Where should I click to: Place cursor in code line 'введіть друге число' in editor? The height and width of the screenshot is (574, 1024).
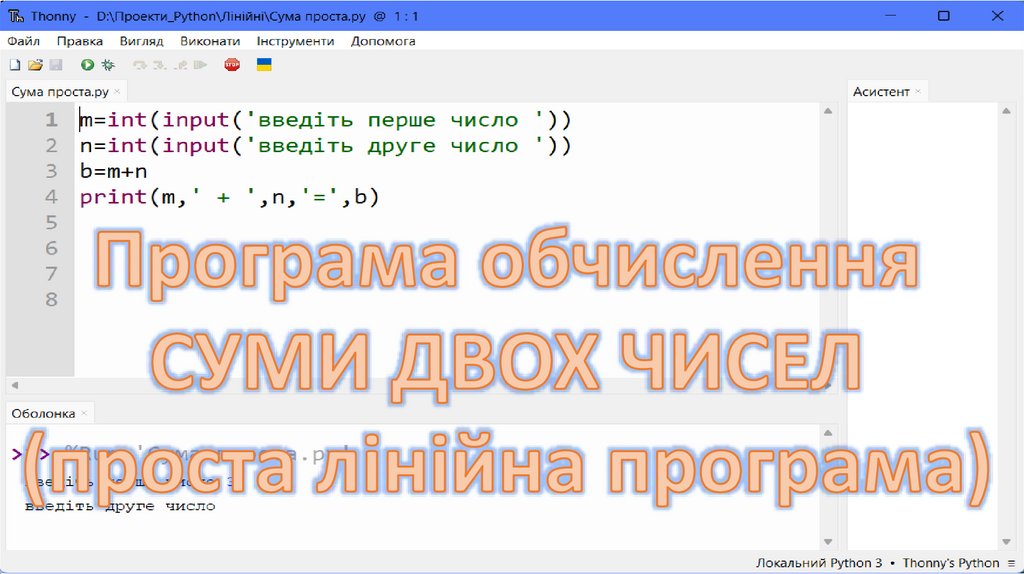point(325,146)
